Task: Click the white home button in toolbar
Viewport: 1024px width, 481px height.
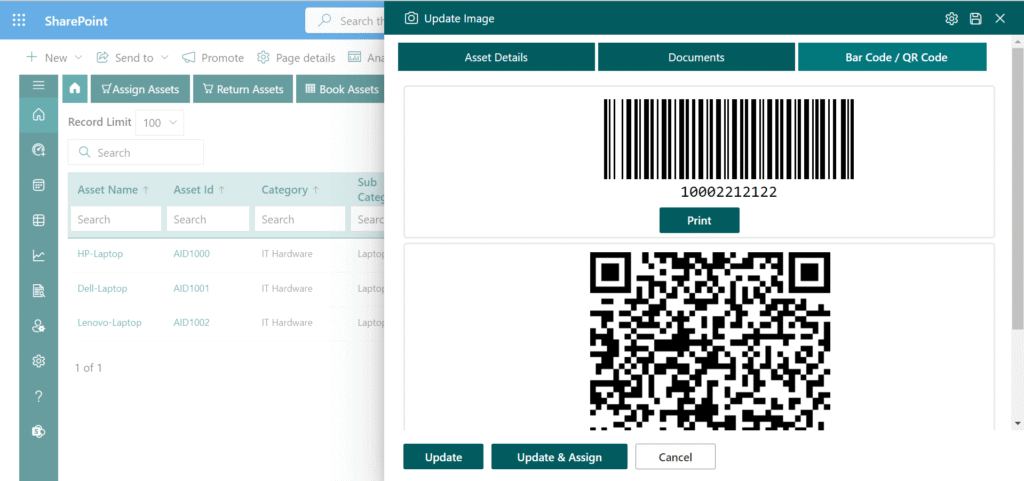Action: tap(75, 89)
